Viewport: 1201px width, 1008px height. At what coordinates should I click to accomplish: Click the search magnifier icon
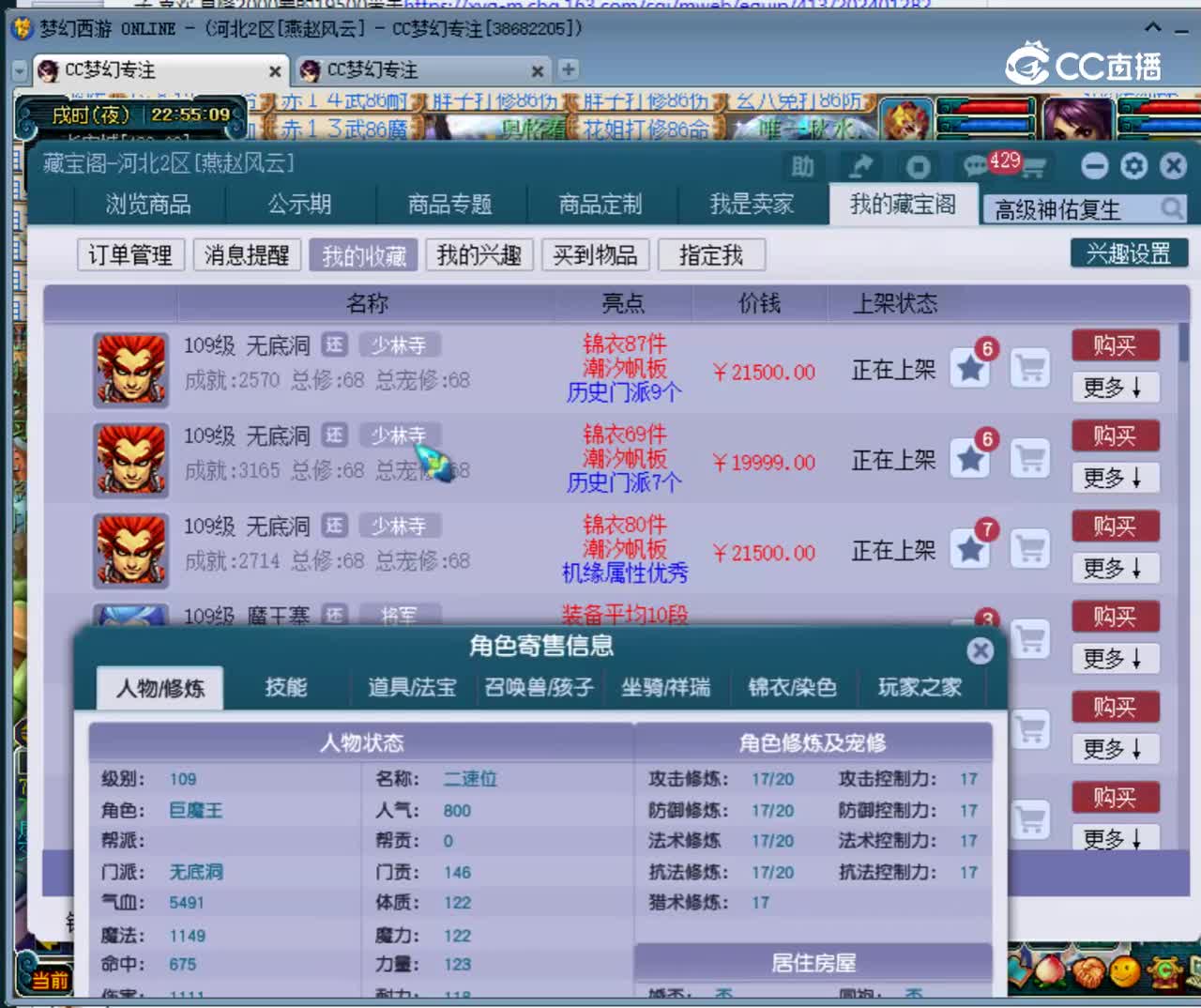click(1171, 208)
